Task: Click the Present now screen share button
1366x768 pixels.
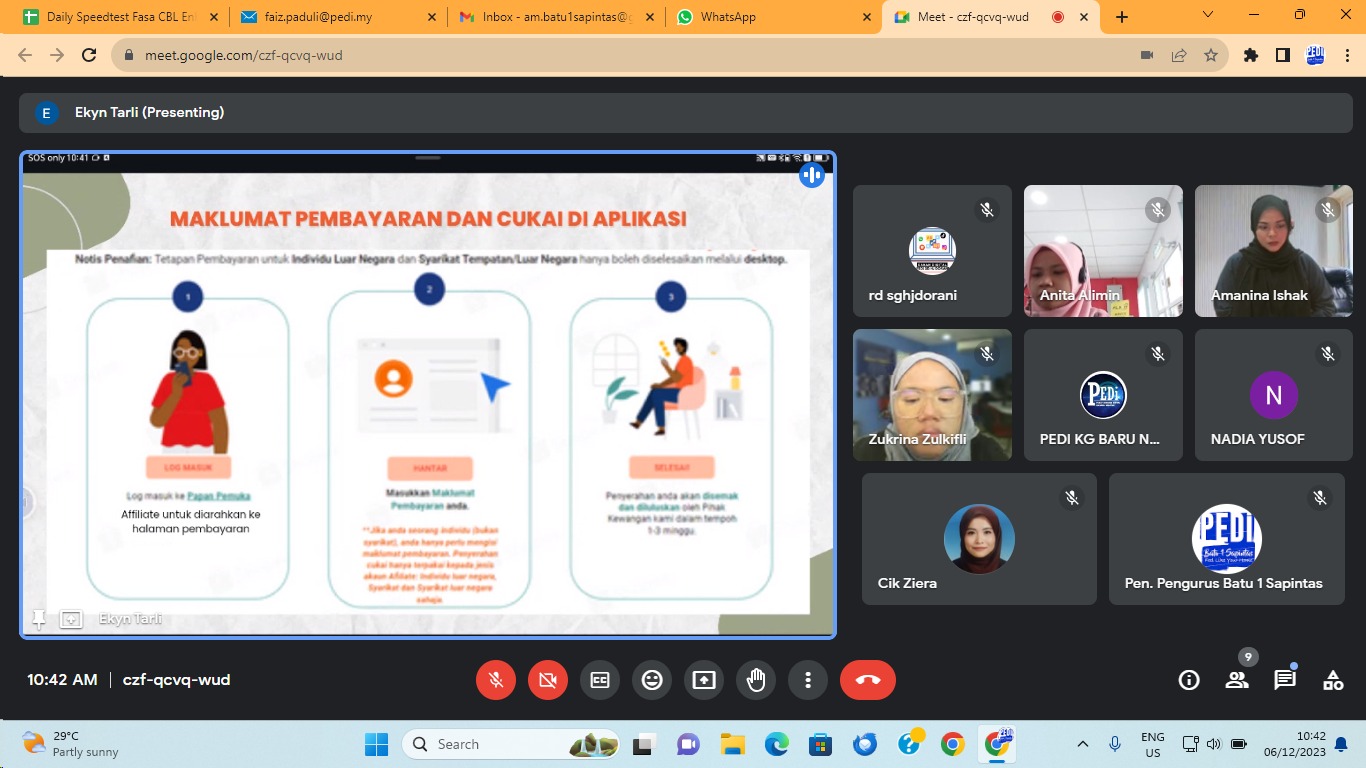Action: point(704,680)
